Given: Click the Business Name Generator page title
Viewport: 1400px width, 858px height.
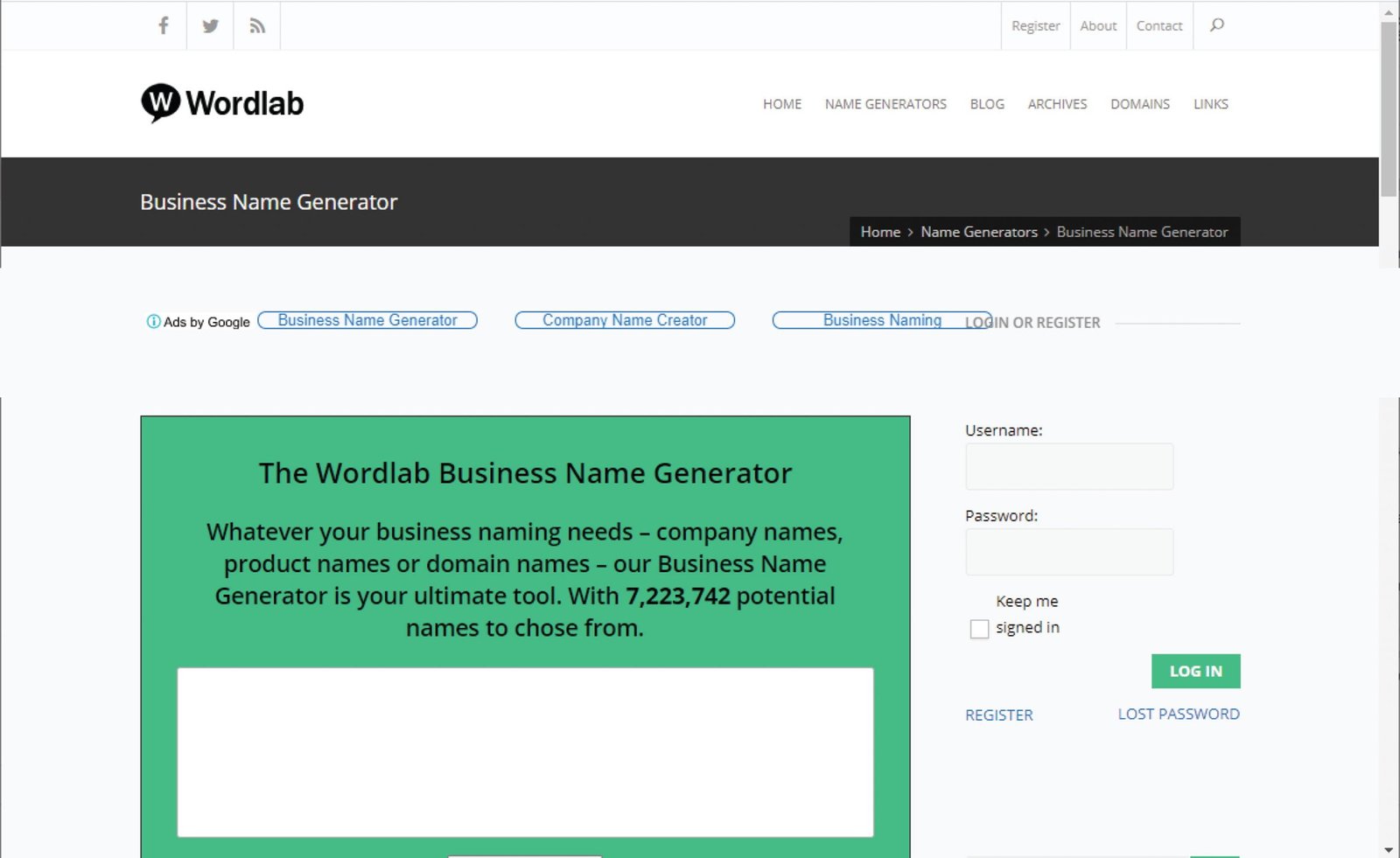Looking at the screenshot, I should point(269,202).
